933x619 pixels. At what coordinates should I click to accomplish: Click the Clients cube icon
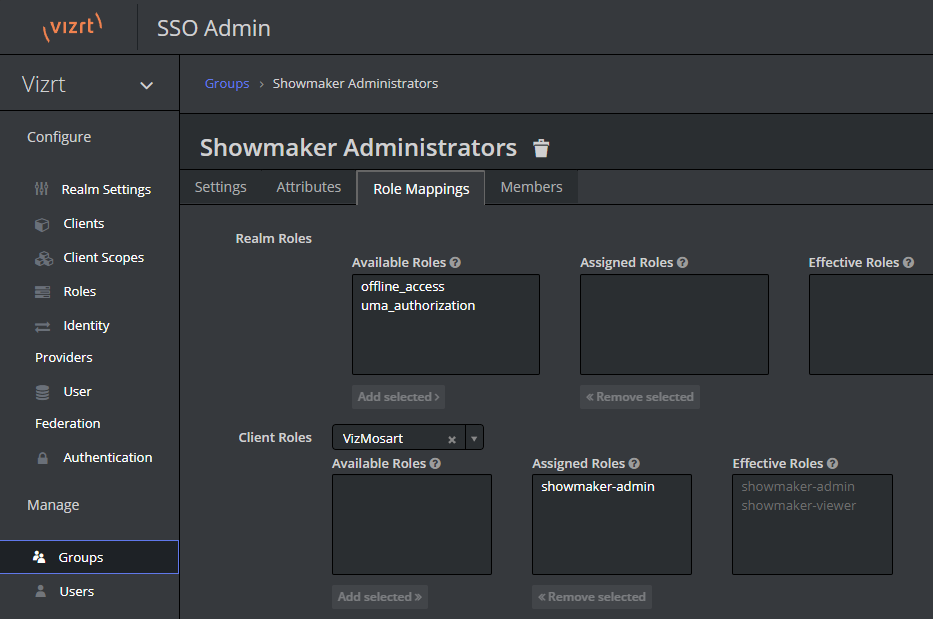click(42, 224)
